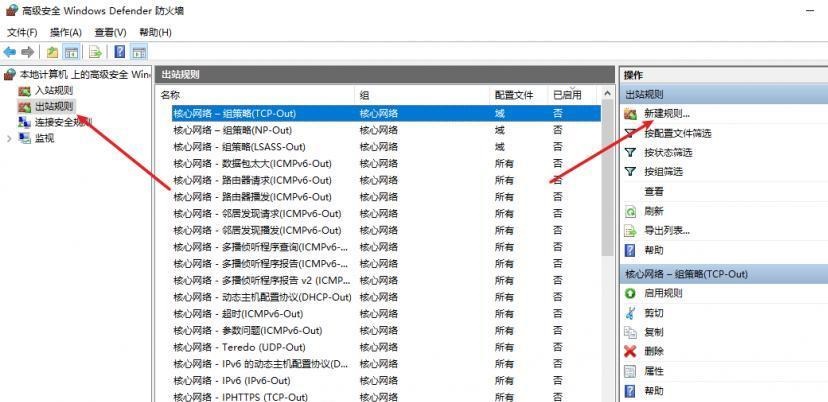Click the 按状态筛选 funnel icon

coord(631,152)
